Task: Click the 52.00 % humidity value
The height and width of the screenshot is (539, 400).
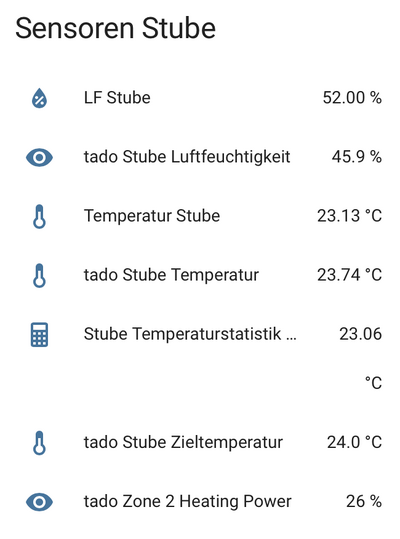Action: (x=352, y=98)
